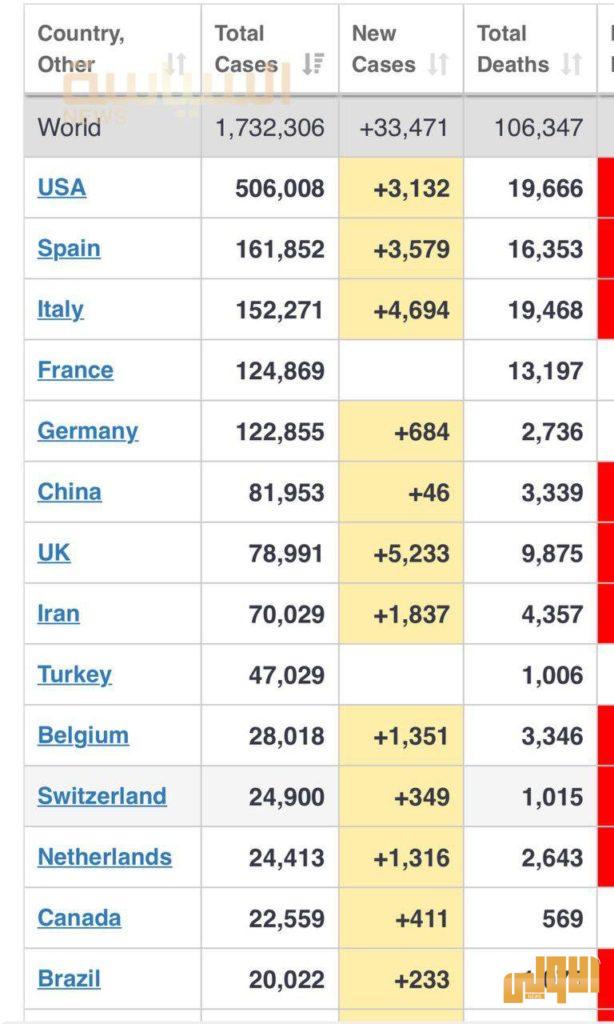This screenshot has height=1024, width=614.
Task: Open the UK country link
Action: tap(54, 553)
